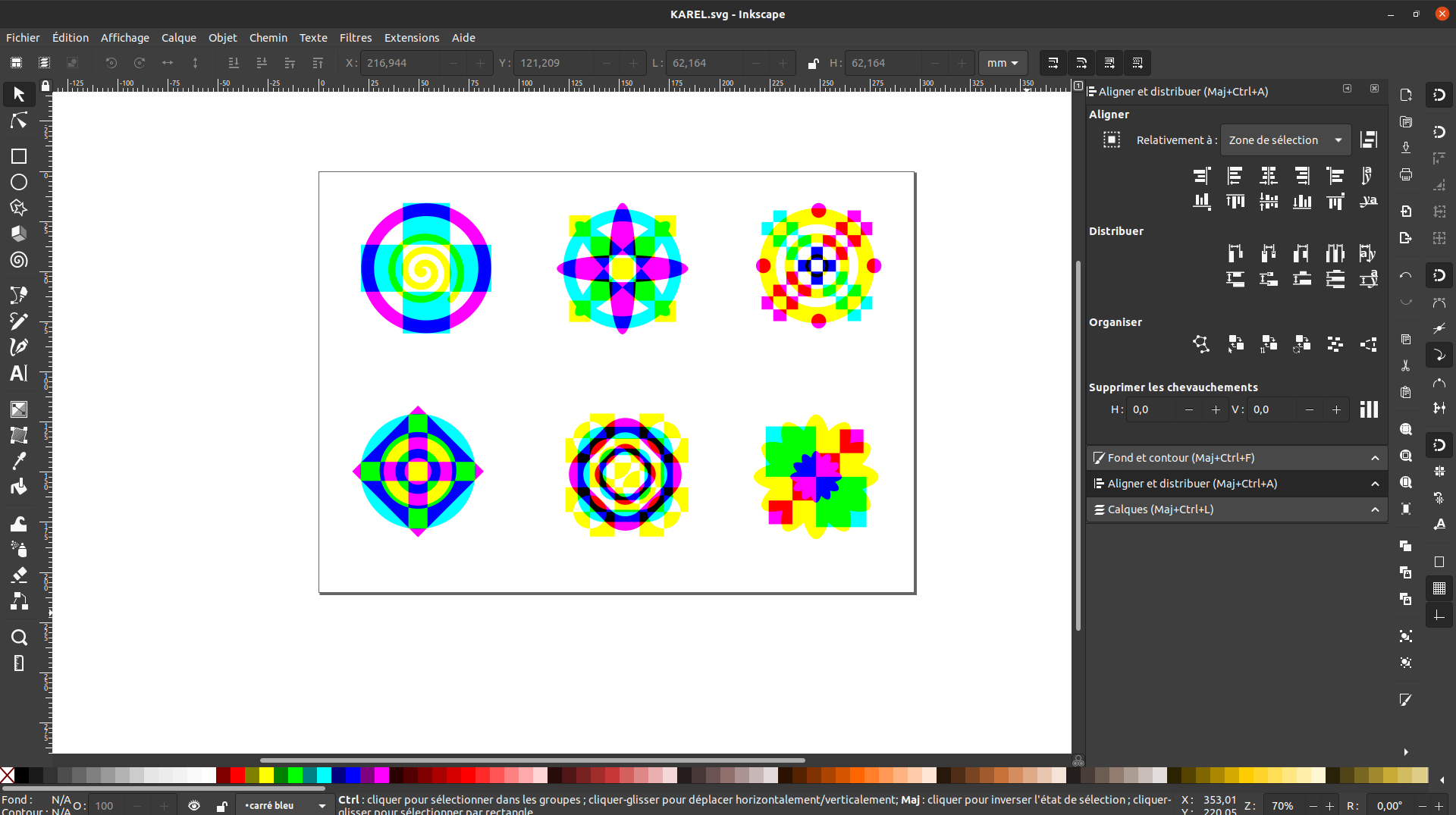The height and width of the screenshot is (815, 1456).
Task: Toggle layer visibility eye in status bar
Action: click(x=194, y=805)
